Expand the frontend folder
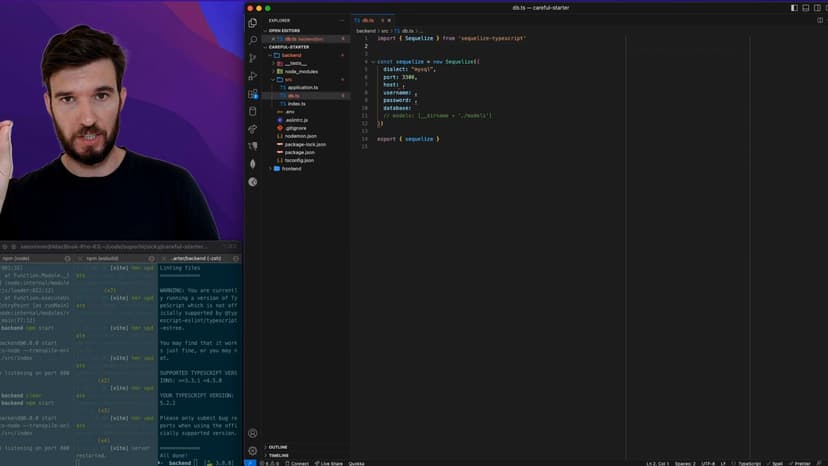Viewport: 828px width, 466px height. (290, 168)
